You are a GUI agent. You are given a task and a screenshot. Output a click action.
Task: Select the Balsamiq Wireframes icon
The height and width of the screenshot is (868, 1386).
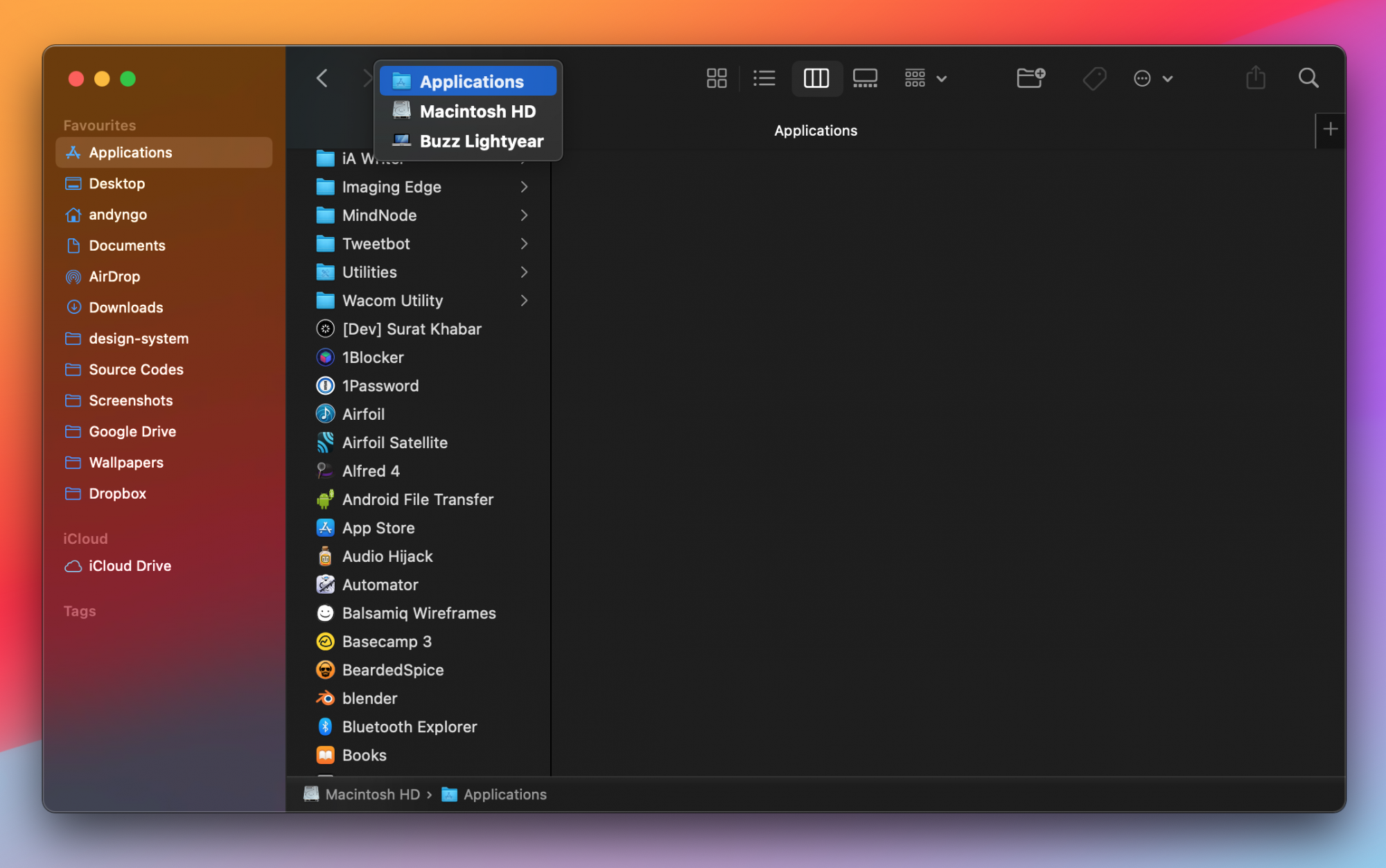[325, 613]
